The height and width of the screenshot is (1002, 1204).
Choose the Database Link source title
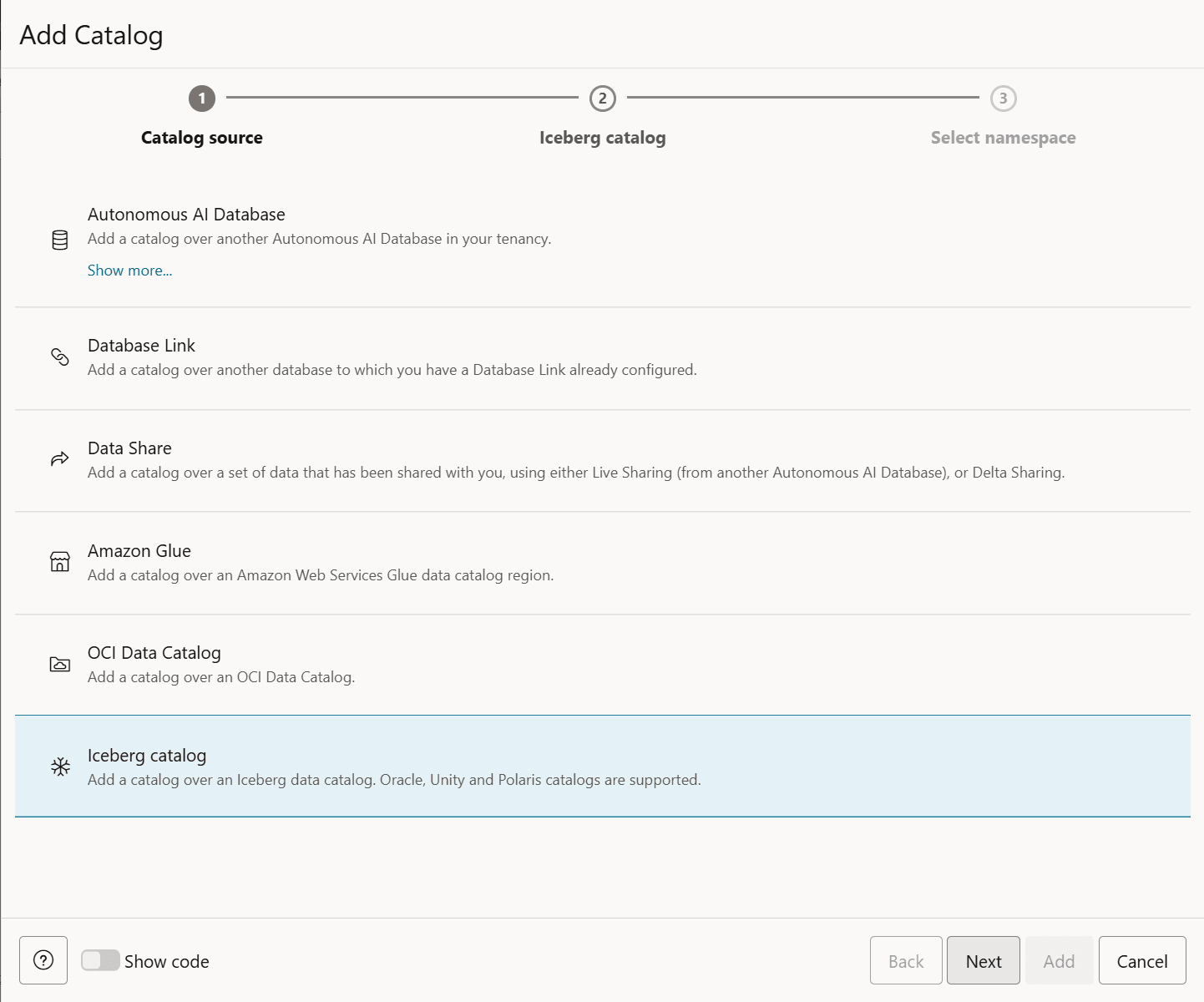click(x=141, y=346)
